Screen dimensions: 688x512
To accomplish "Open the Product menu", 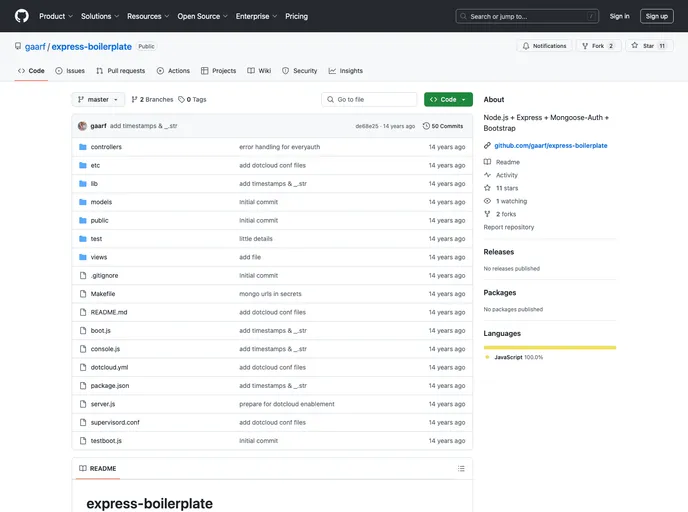I will 56,16.
